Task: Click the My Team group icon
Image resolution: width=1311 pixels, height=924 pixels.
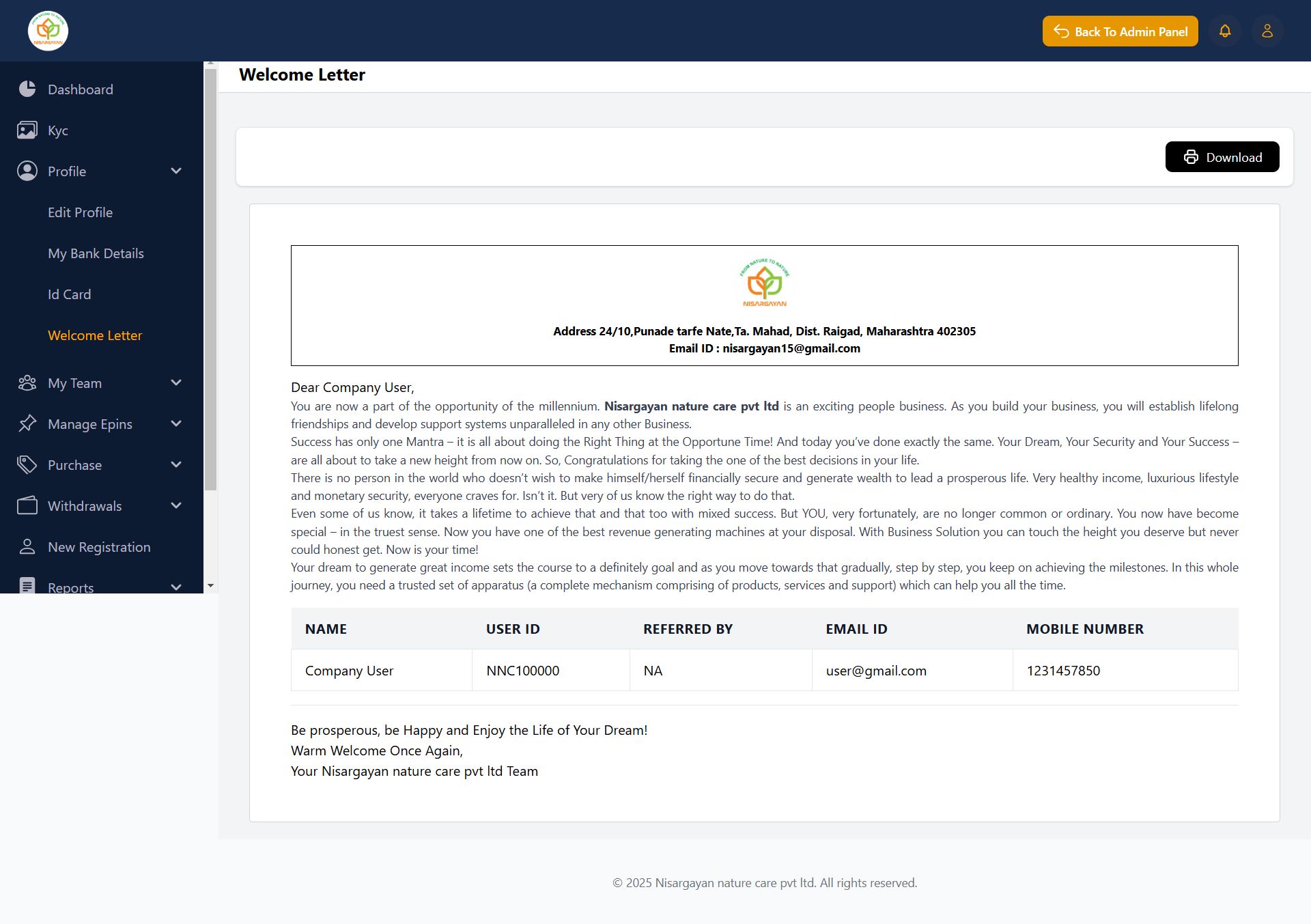Action: (27, 382)
